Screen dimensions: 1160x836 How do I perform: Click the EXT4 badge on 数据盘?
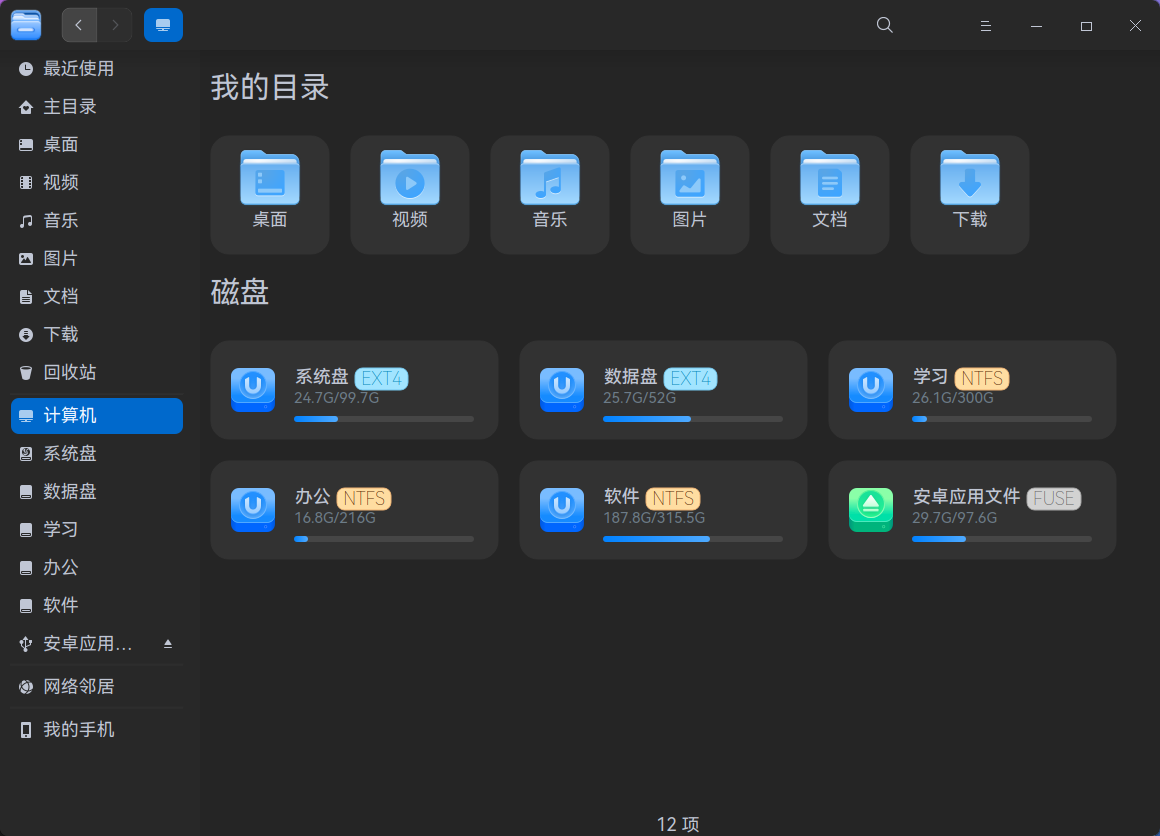(690, 379)
